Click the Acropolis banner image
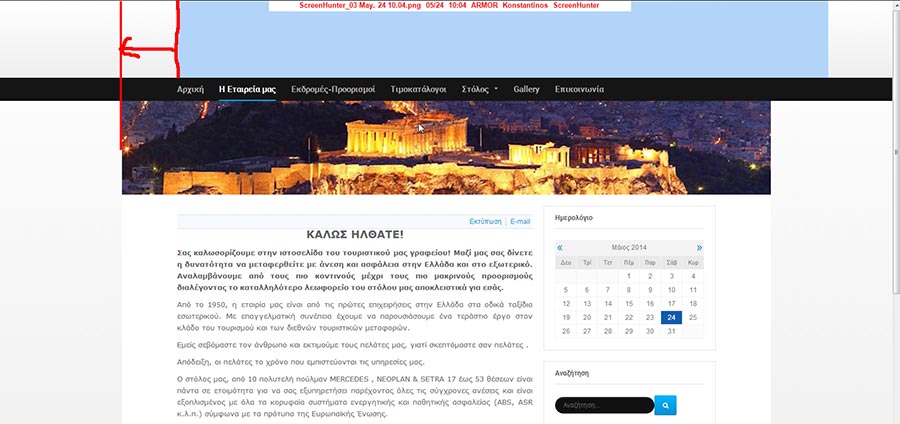 [446, 147]
